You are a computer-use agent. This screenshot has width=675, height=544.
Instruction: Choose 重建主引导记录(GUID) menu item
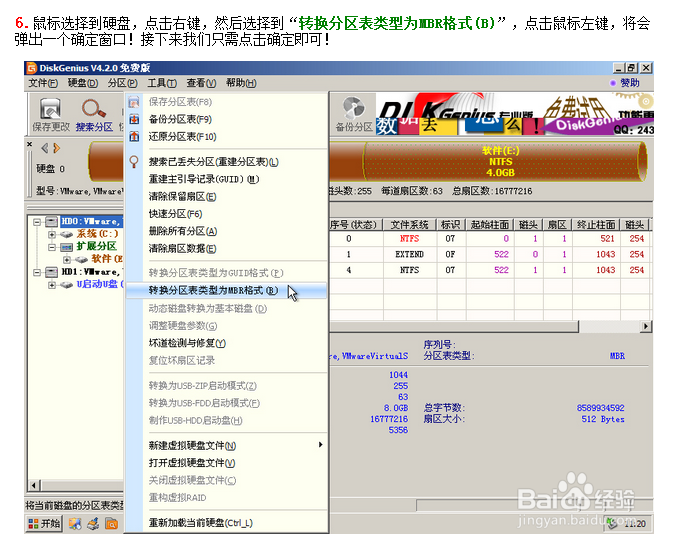[226, 179]
